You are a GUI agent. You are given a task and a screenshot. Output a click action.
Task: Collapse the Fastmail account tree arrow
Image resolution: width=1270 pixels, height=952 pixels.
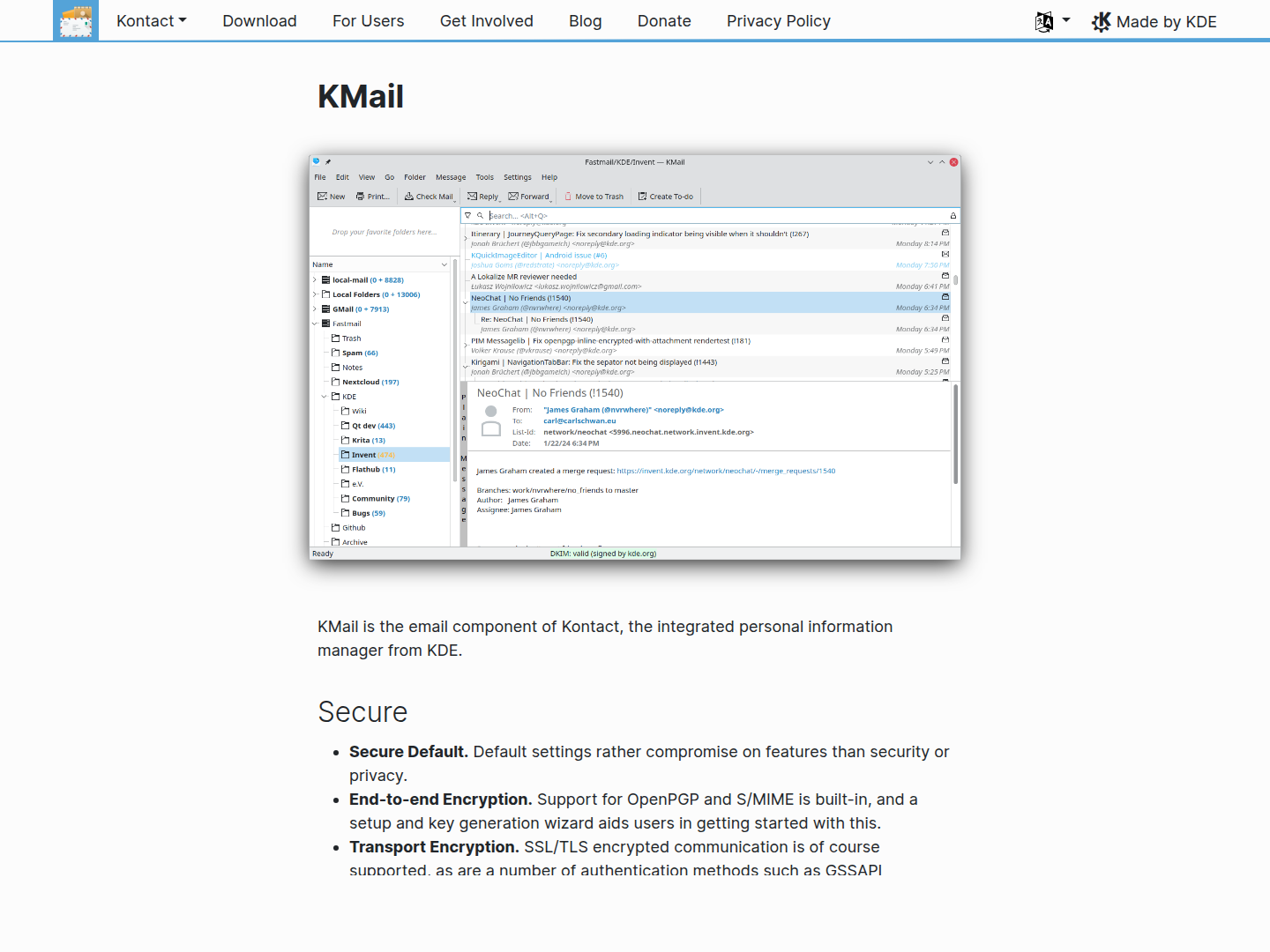pos(315,324)
